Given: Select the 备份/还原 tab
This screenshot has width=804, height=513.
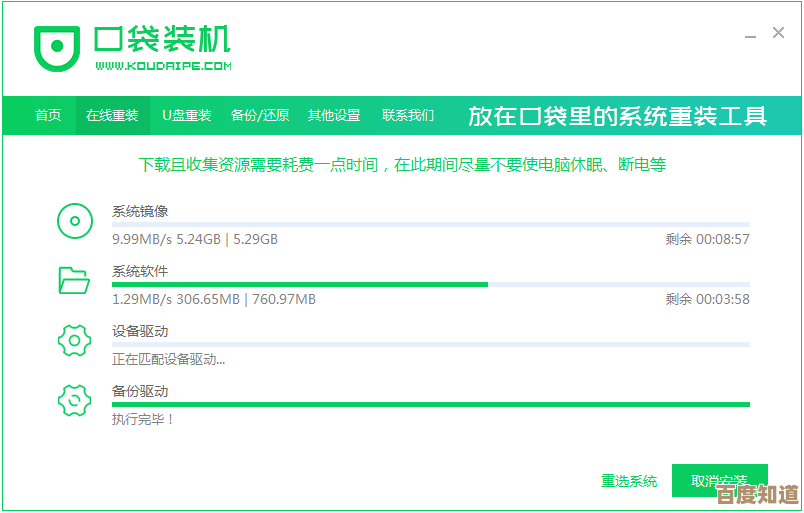Looking at the screenshot, I should (260, 116).
